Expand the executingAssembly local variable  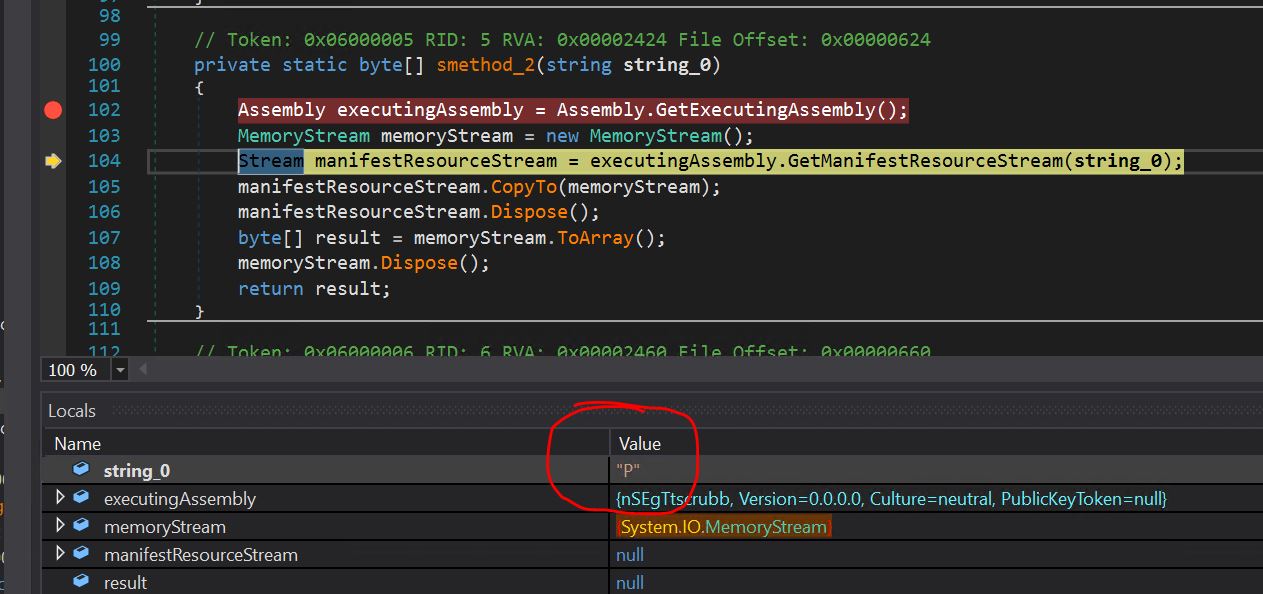[x=60, y=498]
